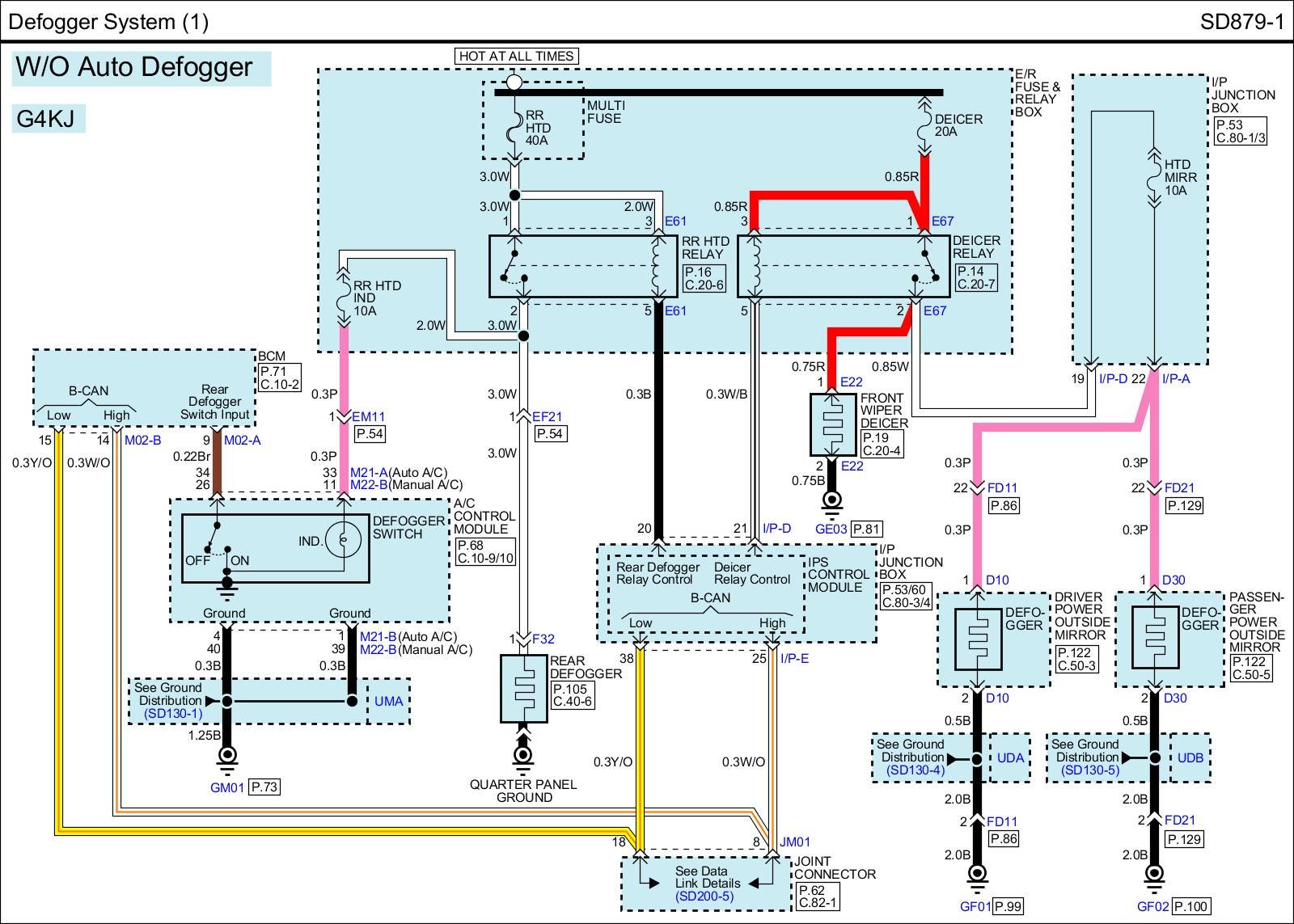This screenshot has width=1294, height=924.
Task: Select the defogger switch IND. lamp symbol
Action: click(343, 538)
